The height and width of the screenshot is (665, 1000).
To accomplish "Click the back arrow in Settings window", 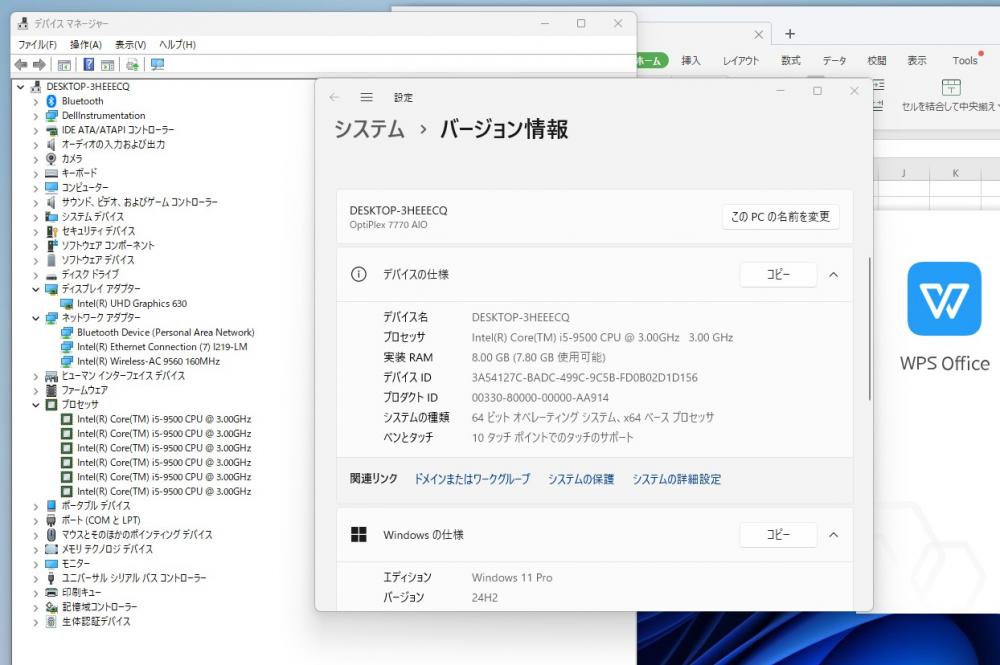I will [x=334, y=97].
